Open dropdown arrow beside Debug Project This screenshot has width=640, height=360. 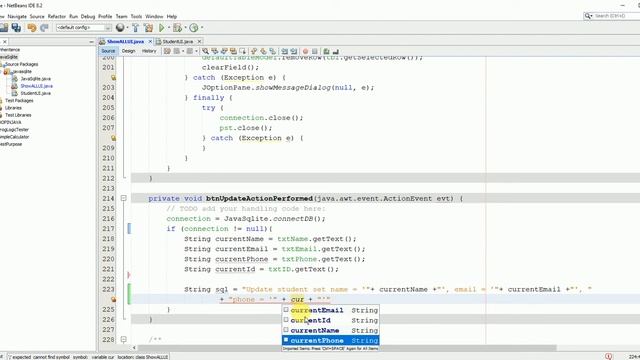(x=185, y=28)
